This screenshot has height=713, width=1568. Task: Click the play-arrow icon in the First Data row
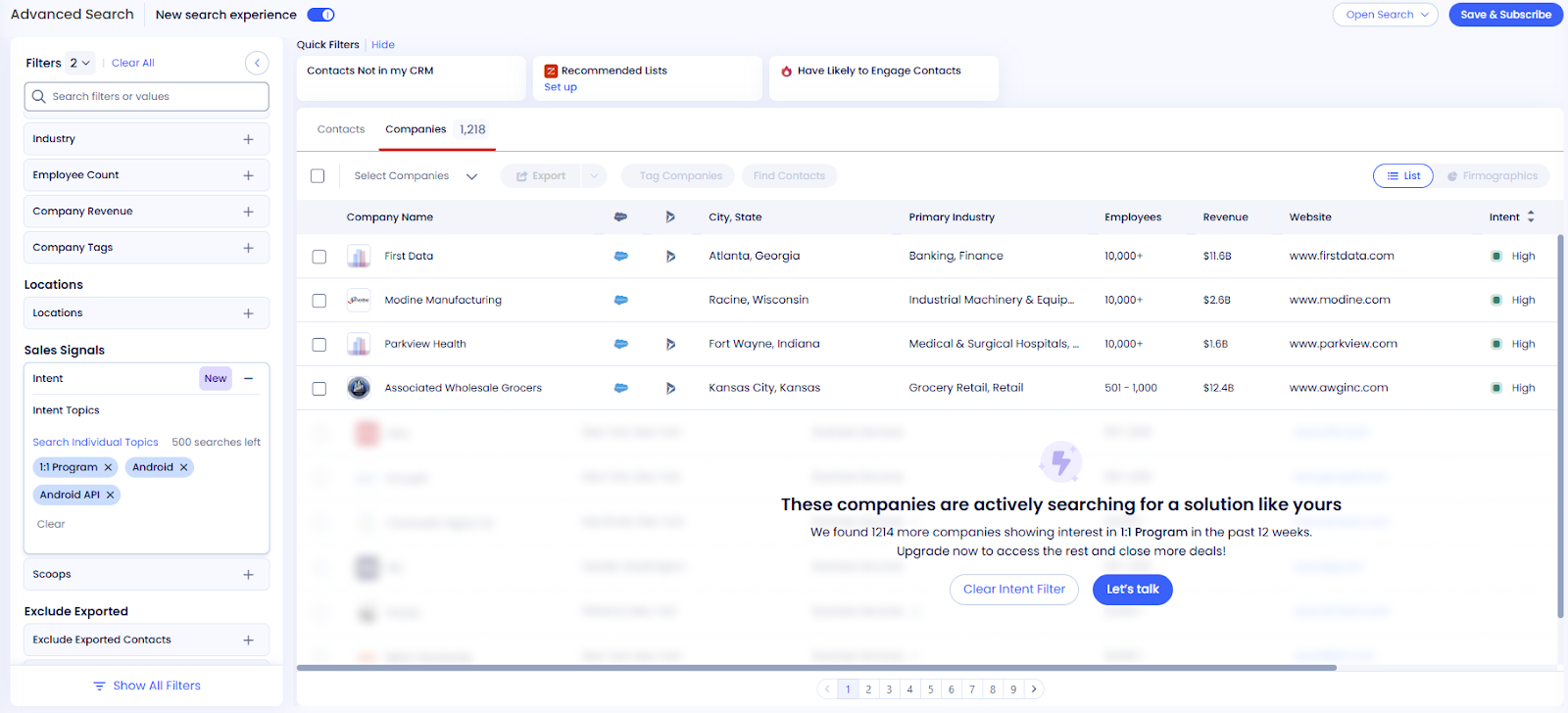click(x=670, y=256)
